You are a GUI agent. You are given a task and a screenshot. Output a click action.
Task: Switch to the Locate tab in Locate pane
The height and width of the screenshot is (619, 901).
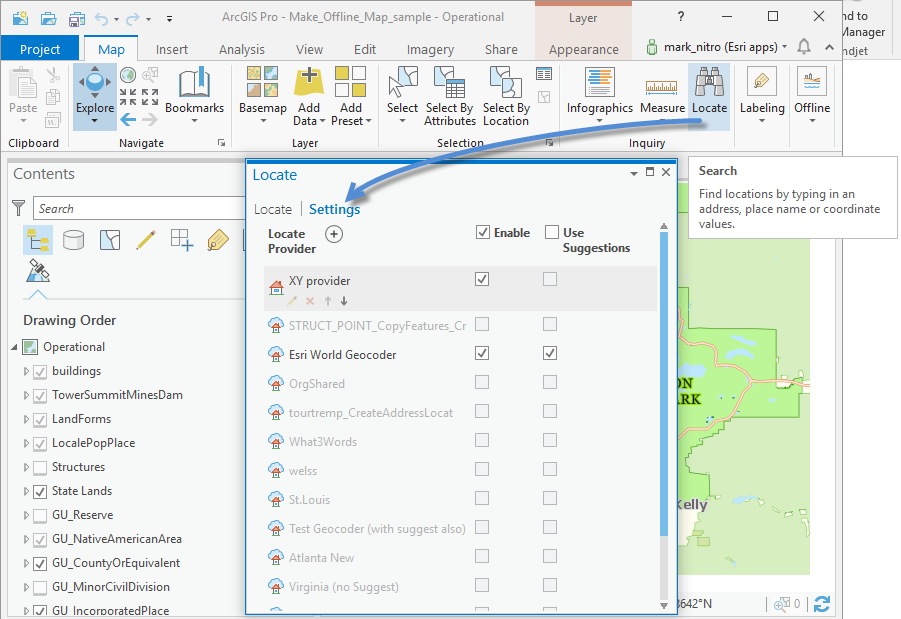[x=273, y=209]
